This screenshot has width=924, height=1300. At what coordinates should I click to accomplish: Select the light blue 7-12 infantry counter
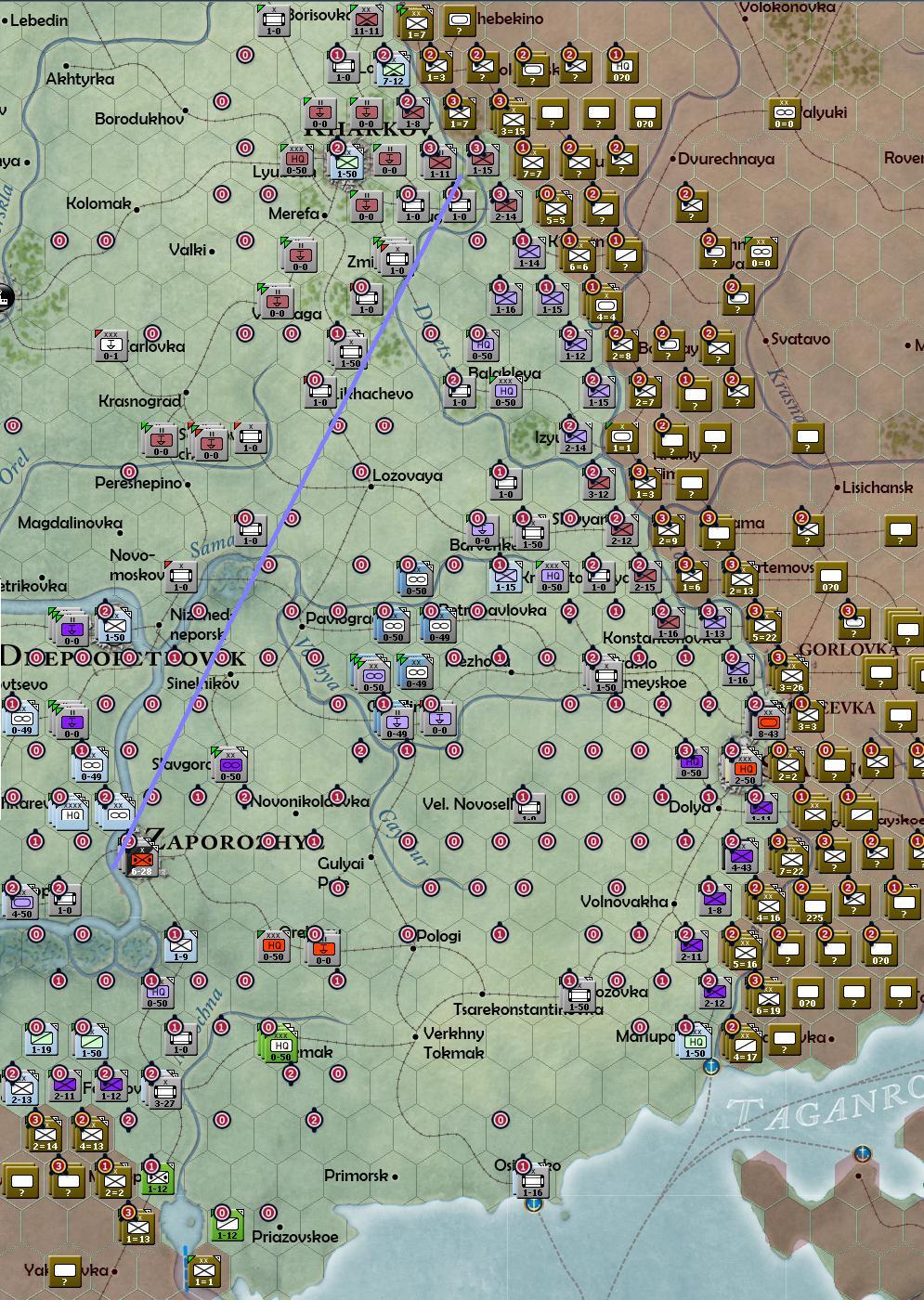[x=394, y=71]
